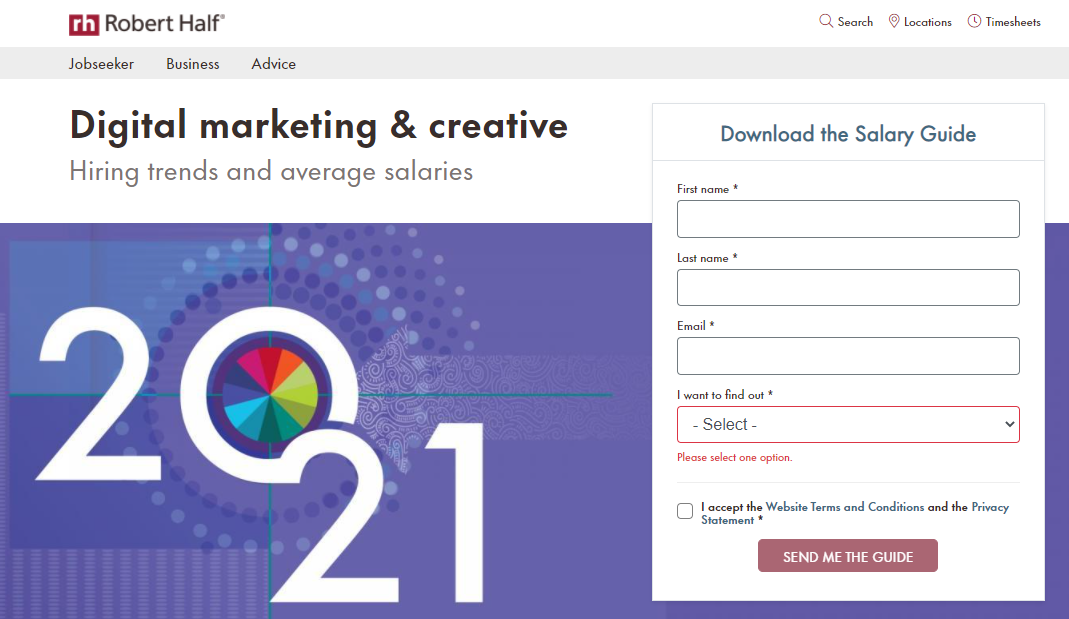Go to Locations text link
The image size is (1069, 619).
point(927,22)
